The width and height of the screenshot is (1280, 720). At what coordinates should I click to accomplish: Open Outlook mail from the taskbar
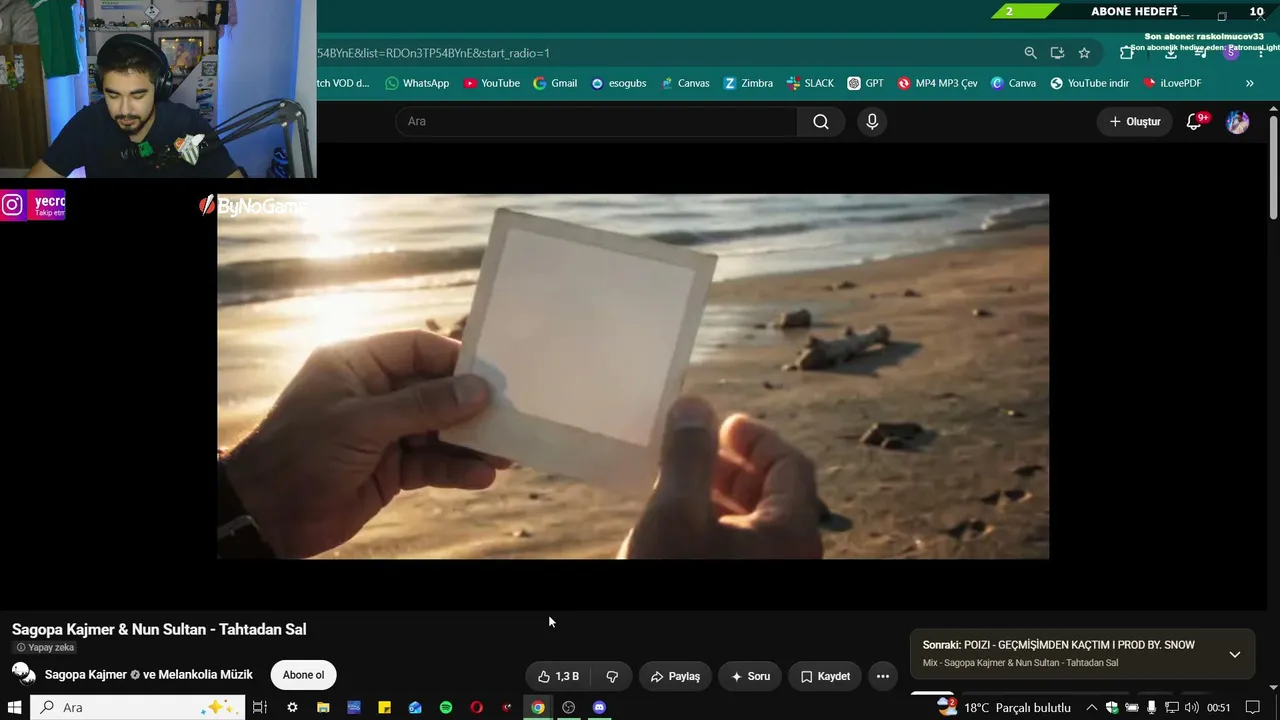pos(415,707)
